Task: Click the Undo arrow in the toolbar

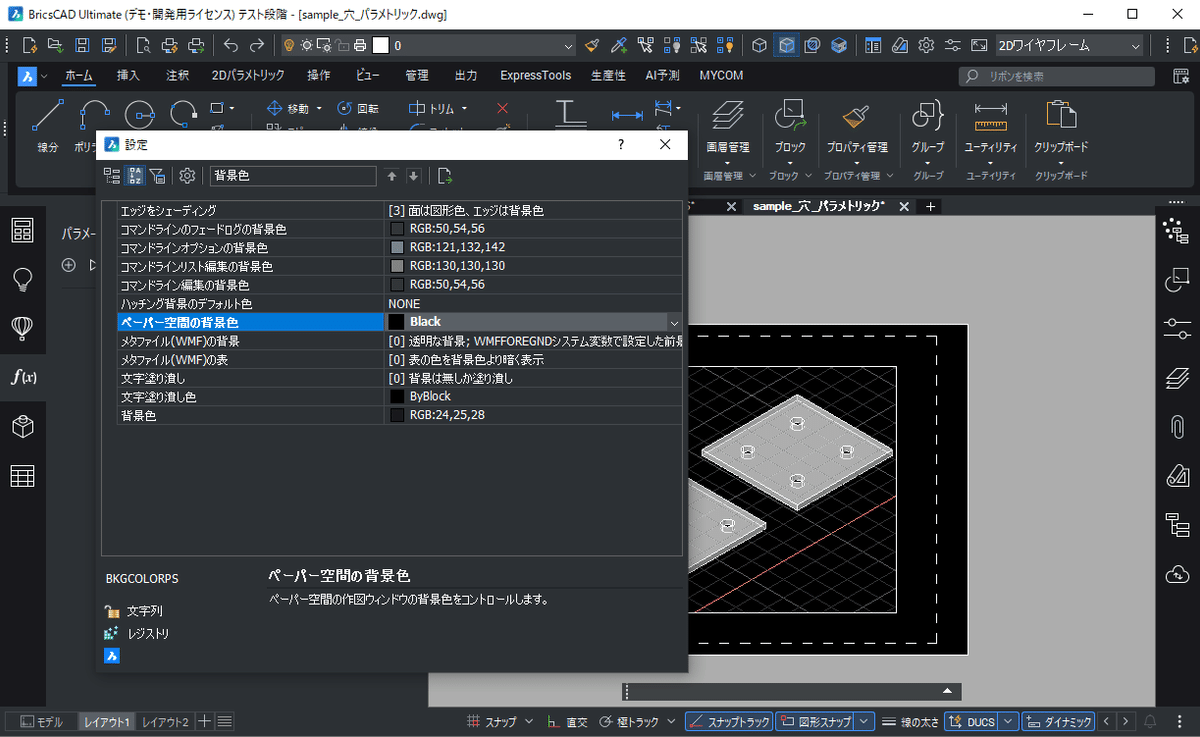Action: 231,45
